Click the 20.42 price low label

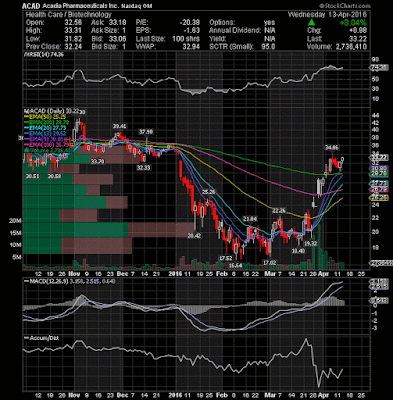pyautogui.click(x=194, y=235)
